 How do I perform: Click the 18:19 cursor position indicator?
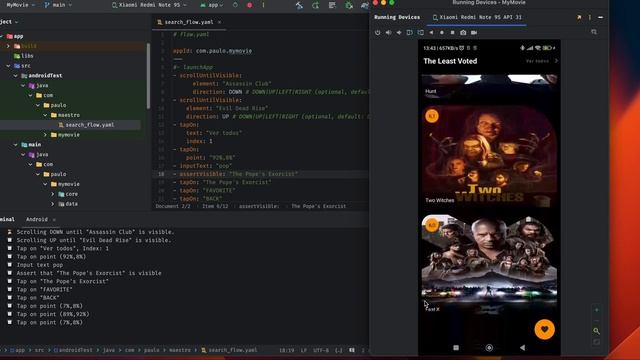(287, 350)
